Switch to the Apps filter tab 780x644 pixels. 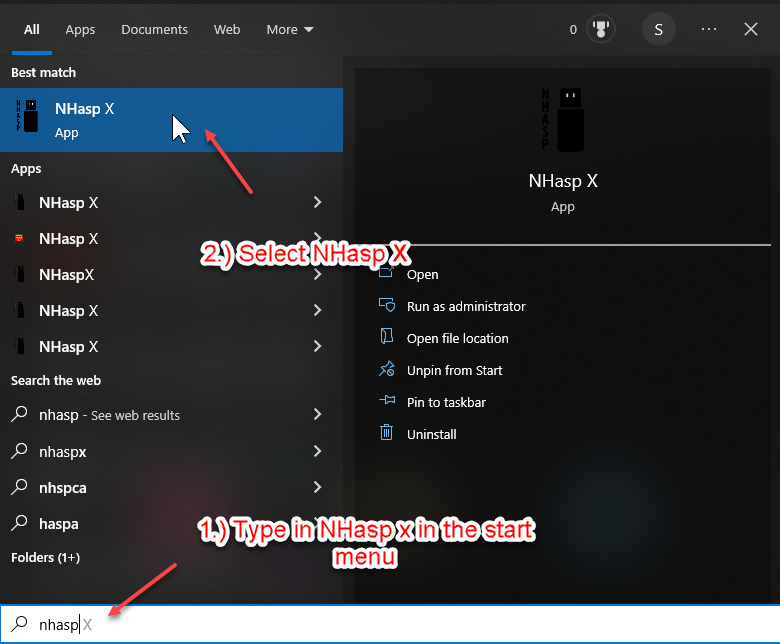80,29
